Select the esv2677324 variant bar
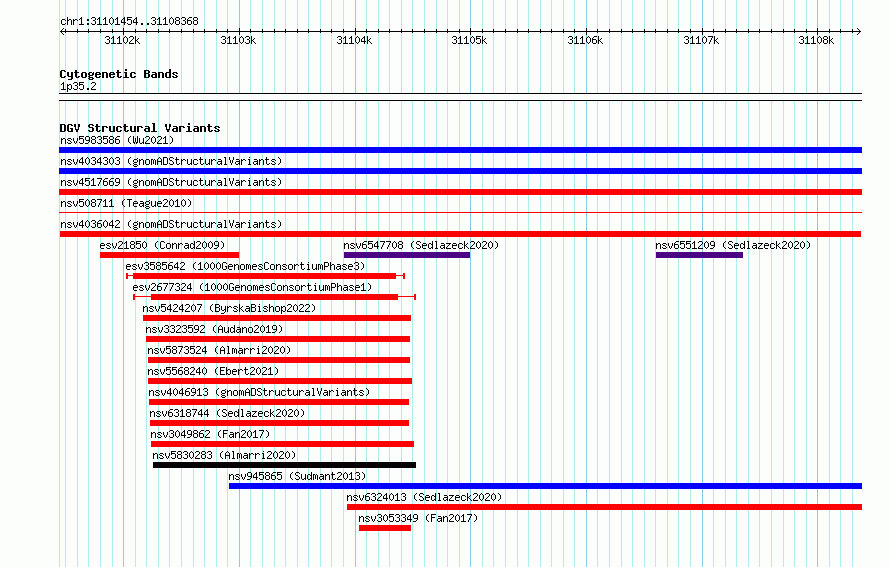The image size is (890, 567). [x=275, y=297]
